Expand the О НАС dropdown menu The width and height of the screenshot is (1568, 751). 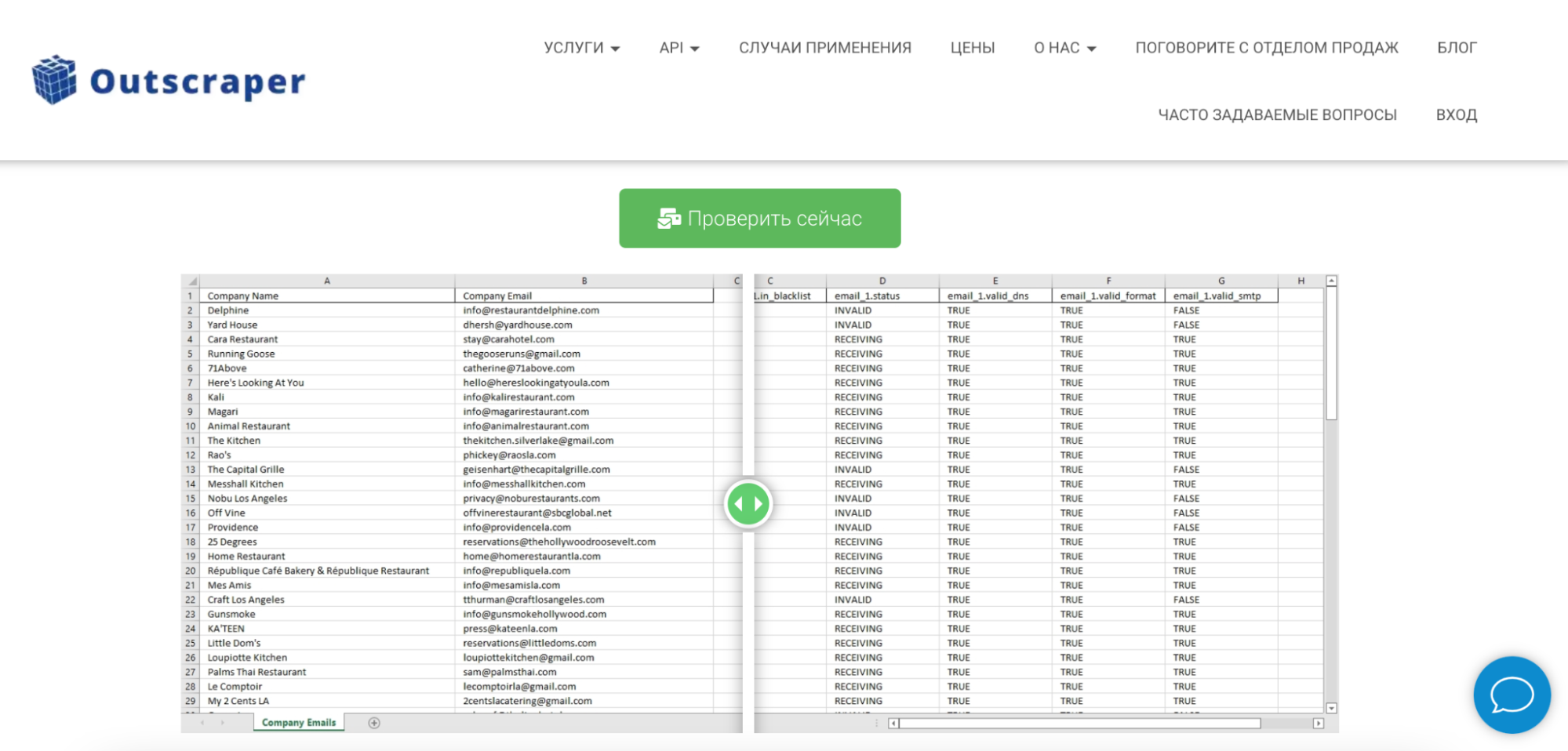pos(1064,48)
